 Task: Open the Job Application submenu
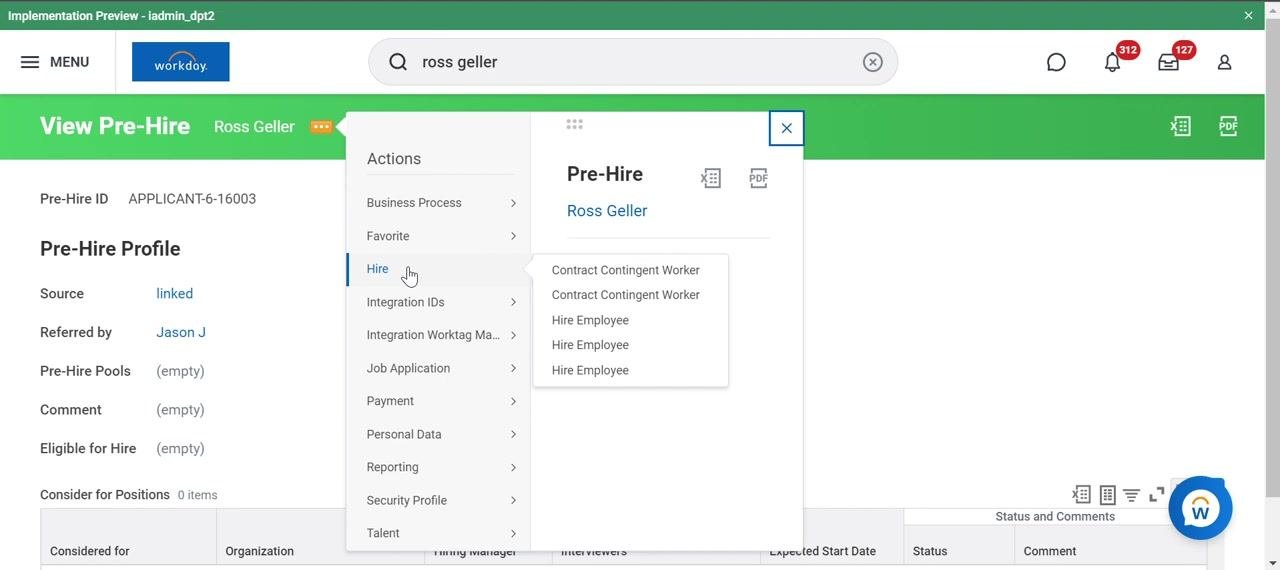[x=440, y=368]
